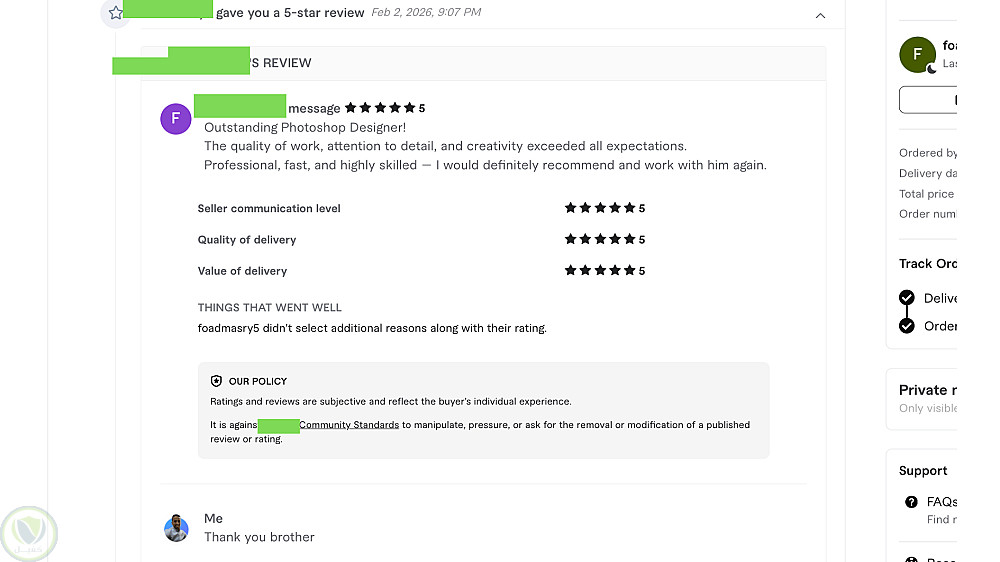
Task: Click the green F buyer avatar in sidebar
Action: tap(917, 55)
